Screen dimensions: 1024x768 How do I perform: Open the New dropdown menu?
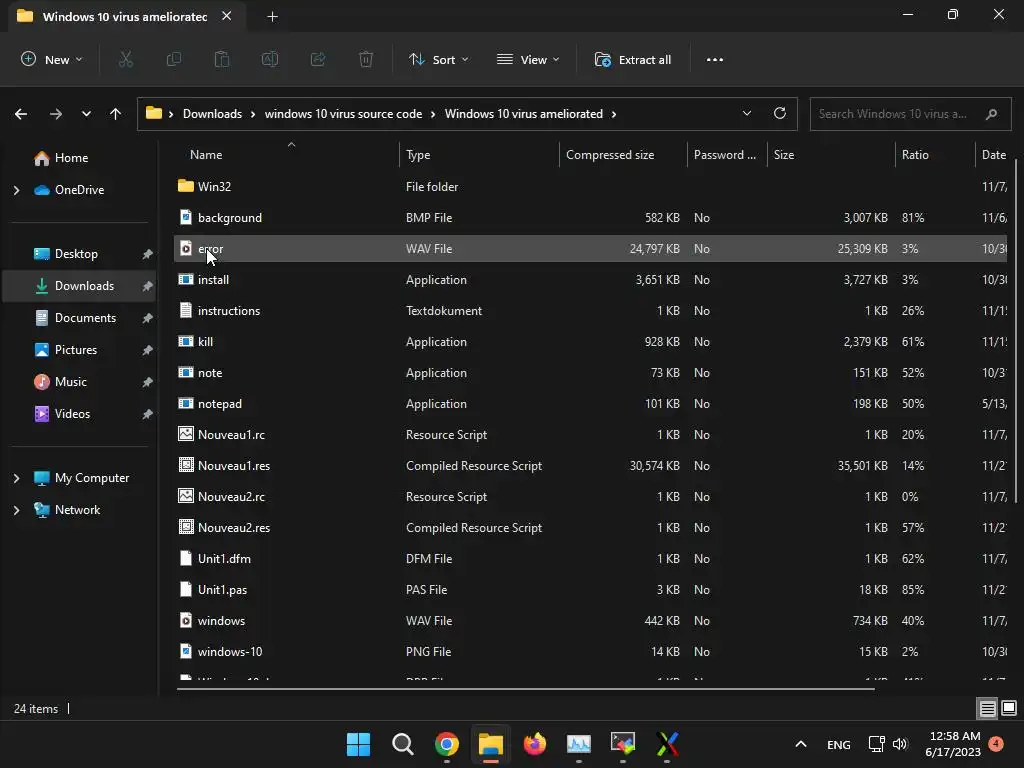pyautogui.click(x=52, y=59)
